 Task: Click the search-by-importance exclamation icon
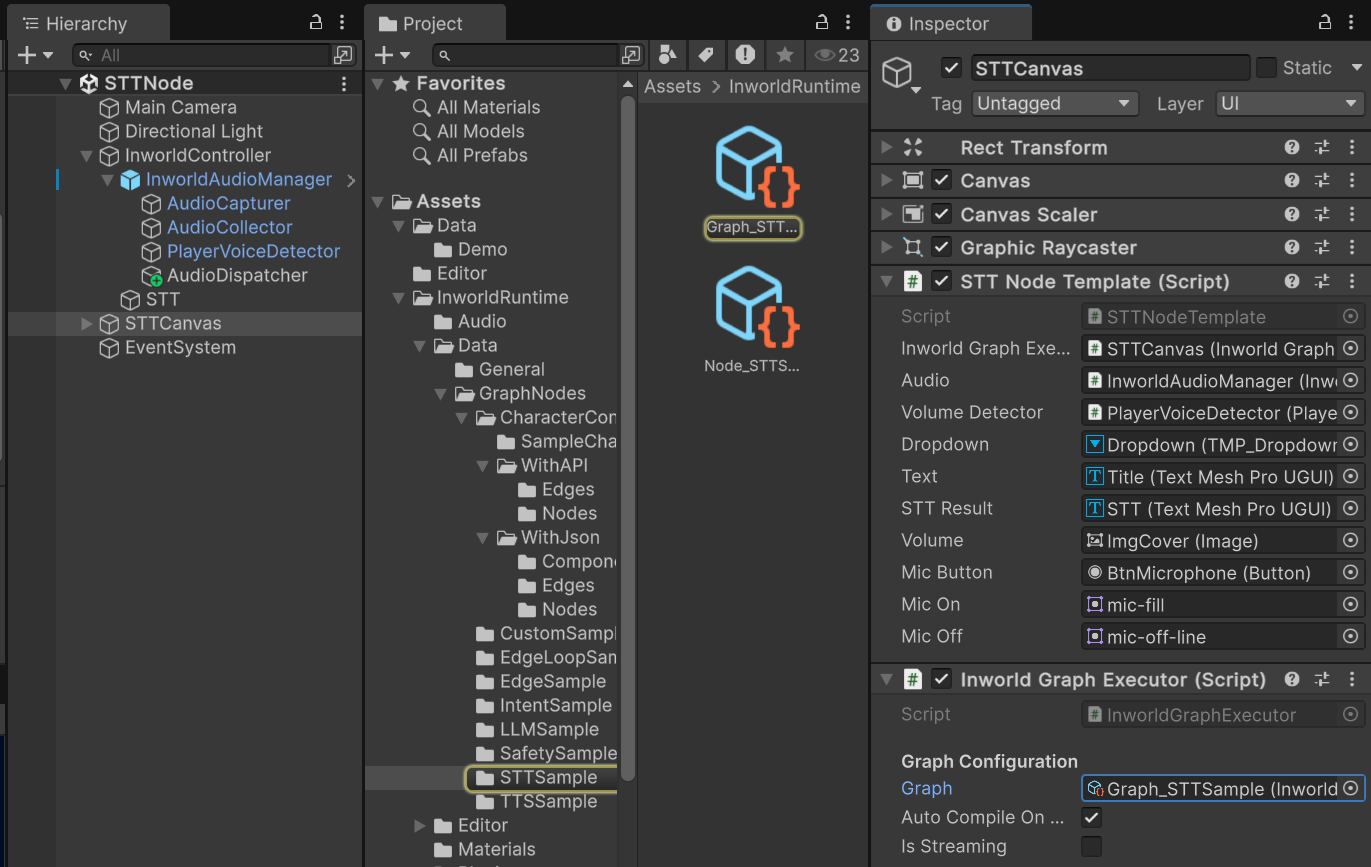[x=744, y=55]
